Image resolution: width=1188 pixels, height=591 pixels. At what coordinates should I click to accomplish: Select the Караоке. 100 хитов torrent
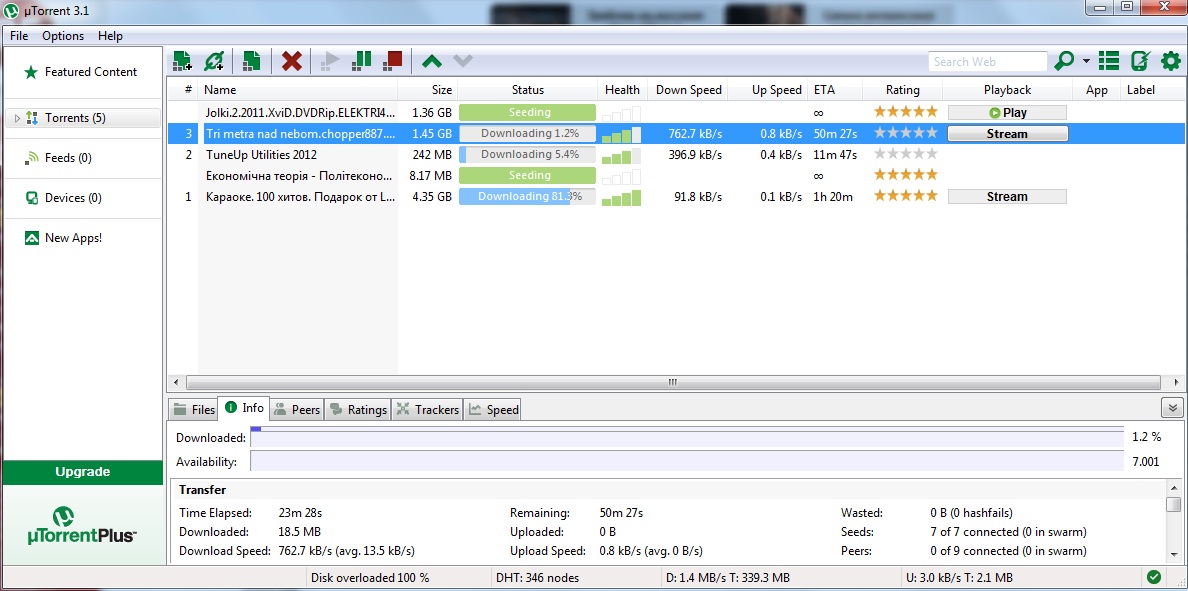676,197
